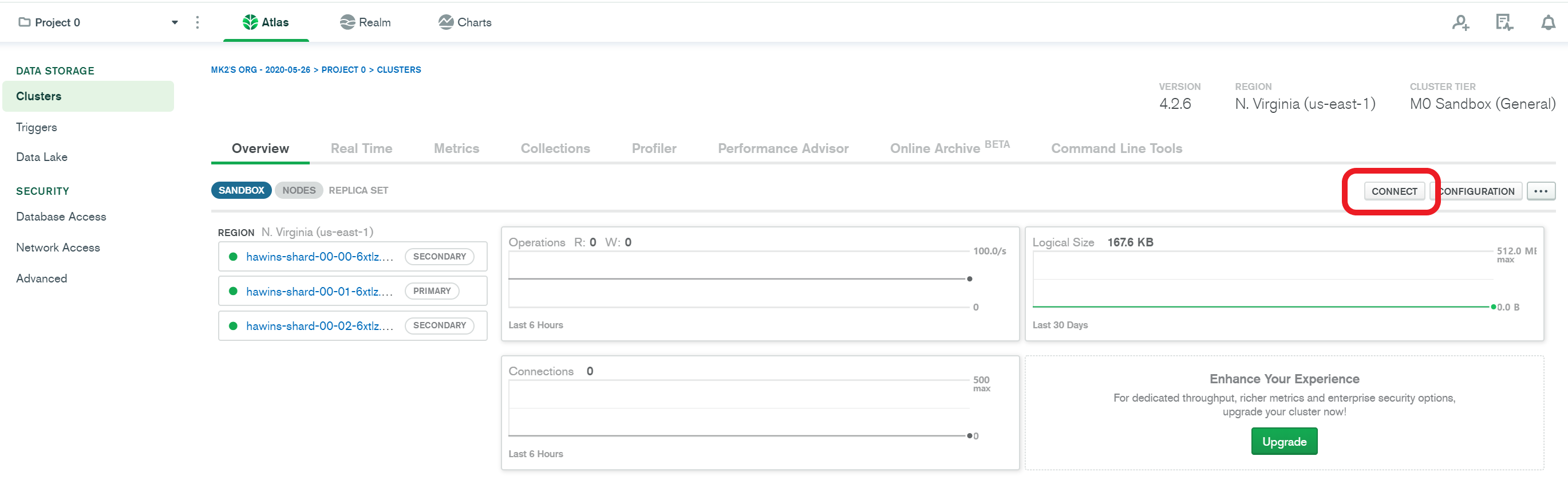The width and height of the screenshot is (1568, 491).
Task: Open the Overview tab
Action: [x=260, y=148]
